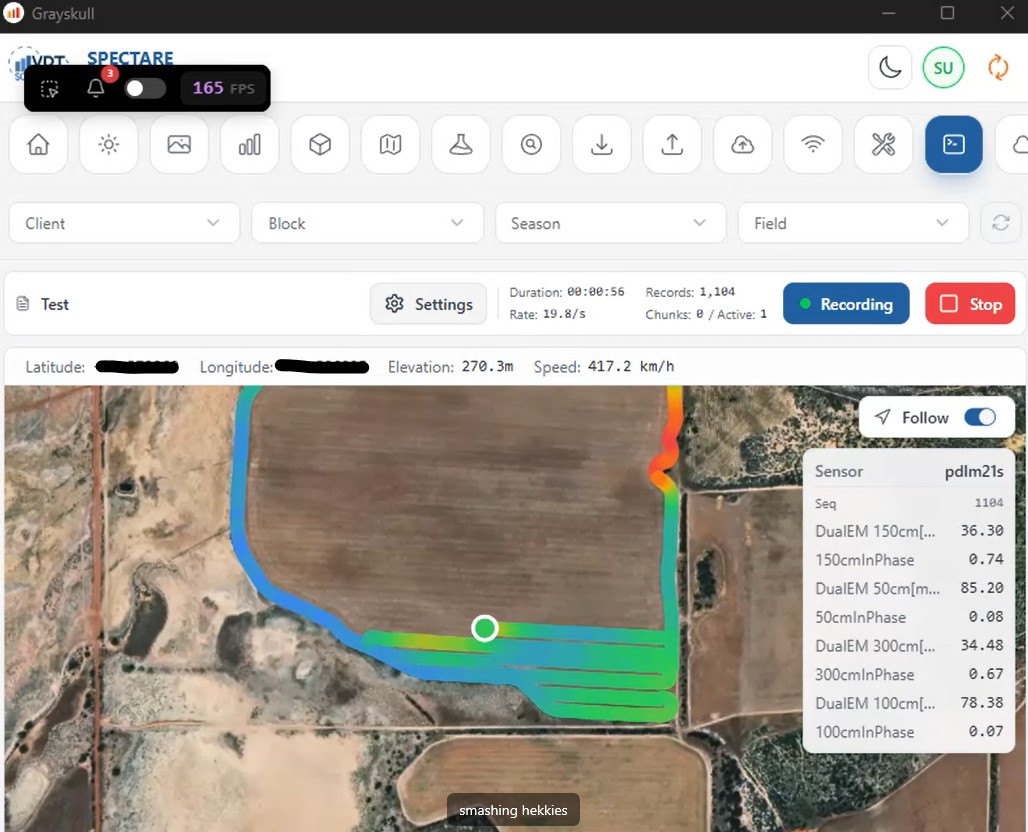Go to the Home icon in toolbar
This screenshot has height=832, width=1028.
38,144
